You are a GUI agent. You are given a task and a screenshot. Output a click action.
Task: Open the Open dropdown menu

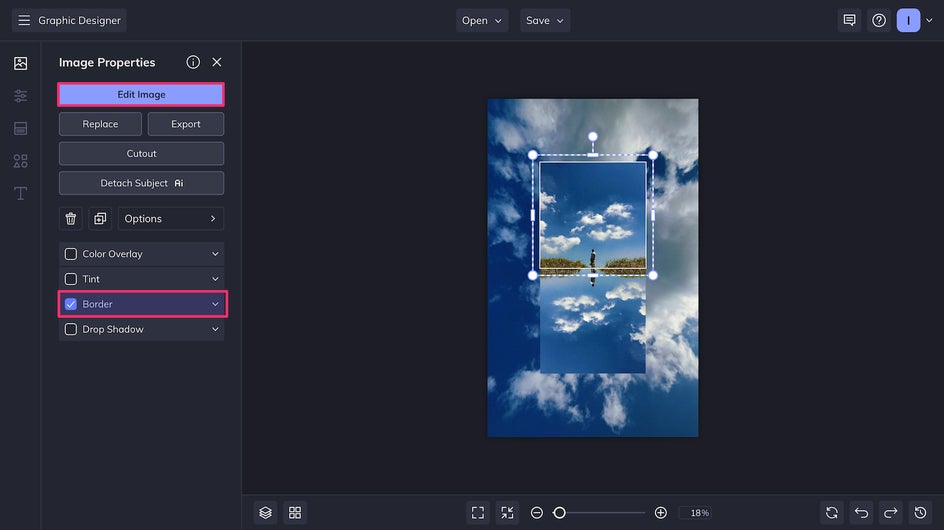tap(482, 20)
